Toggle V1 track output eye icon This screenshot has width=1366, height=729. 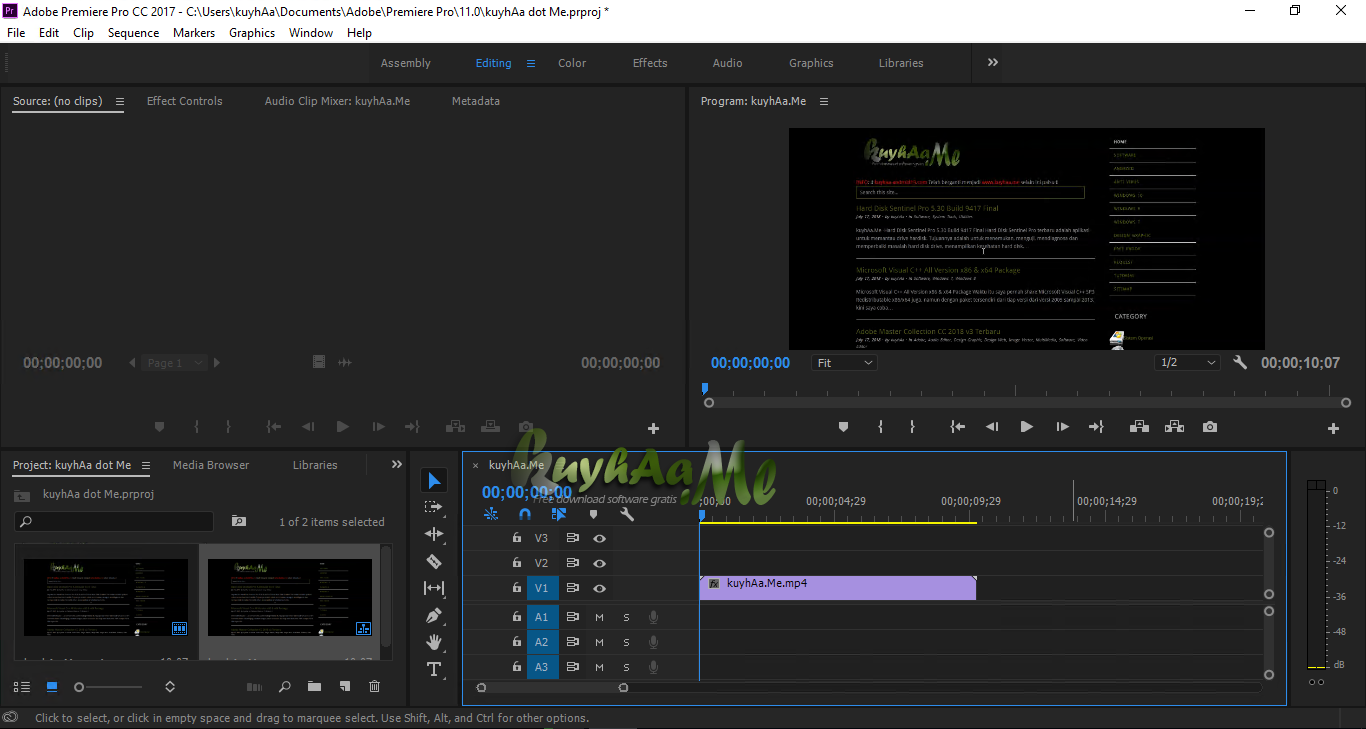[599, 589]
